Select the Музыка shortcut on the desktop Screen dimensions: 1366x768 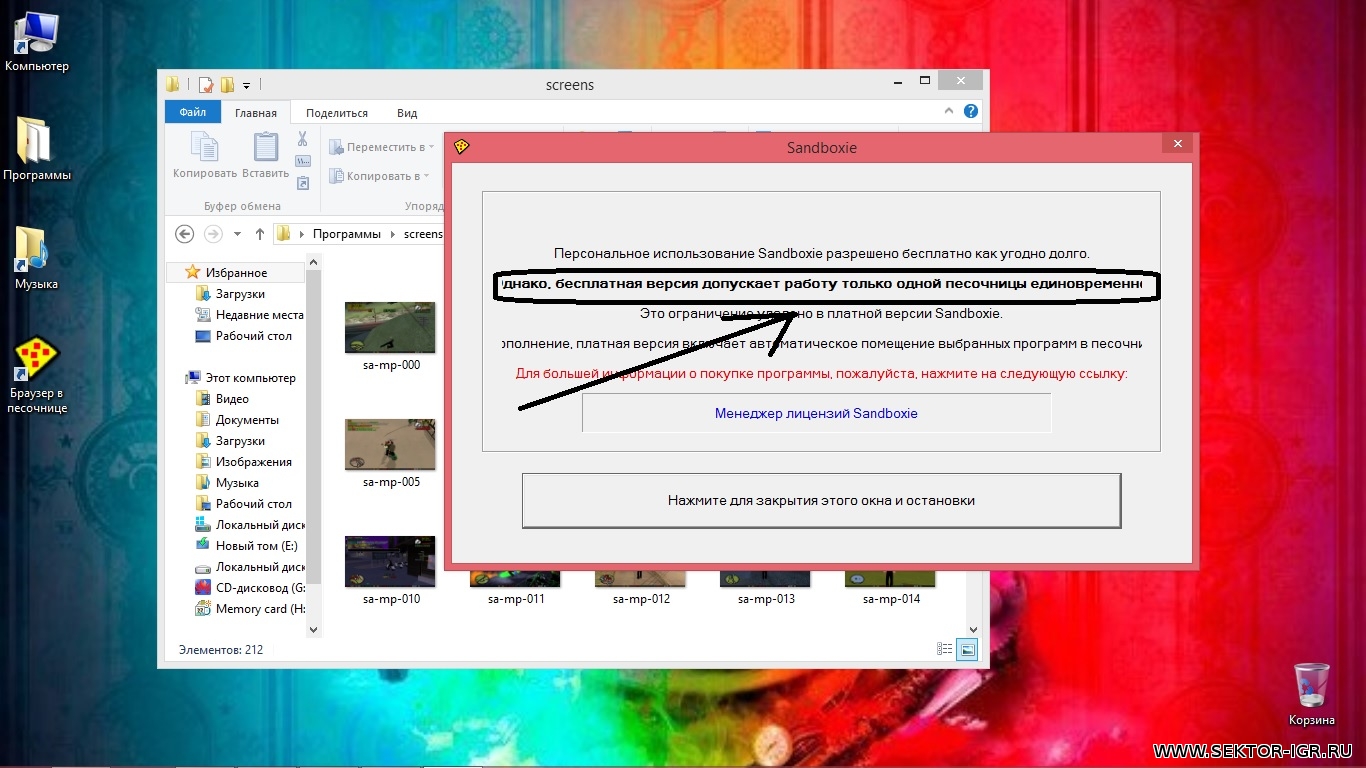pos(36,258)
